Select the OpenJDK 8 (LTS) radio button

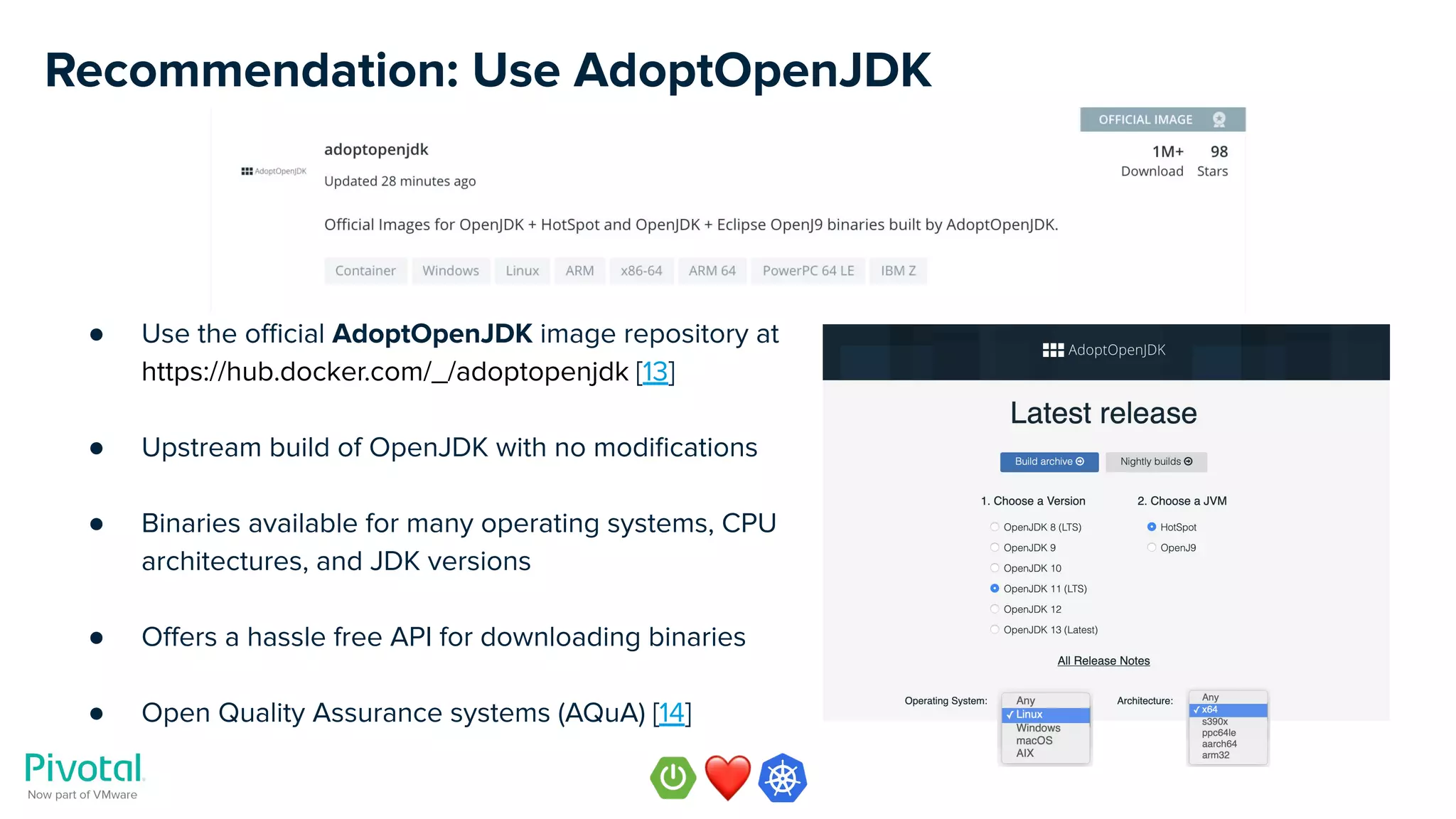tap(995, 527)
